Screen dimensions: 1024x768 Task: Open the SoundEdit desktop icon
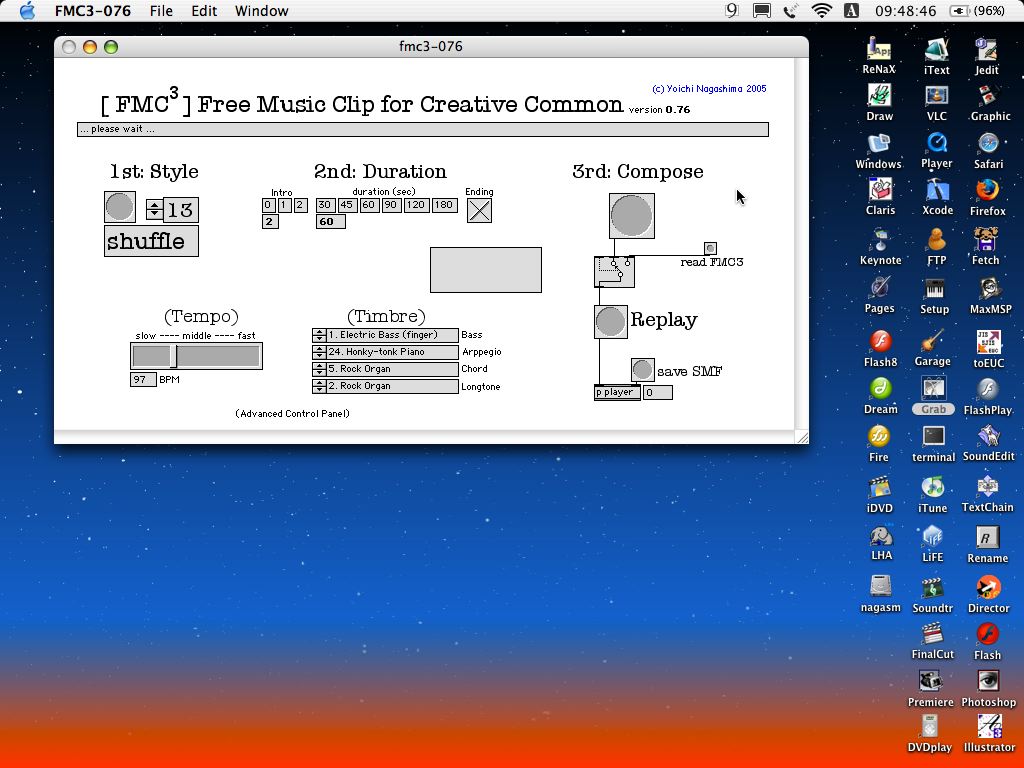click(989, 443)
